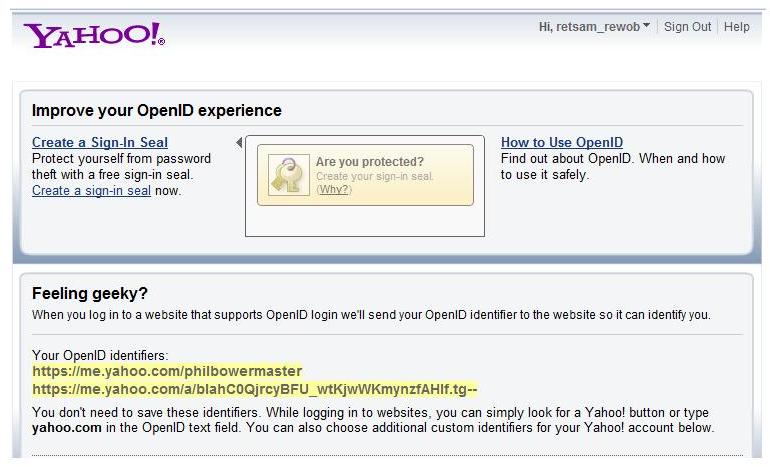Click inline 'Create a sign-in seal' now link
The height and width of the screenshot is (467, 770).
point(91,190)
